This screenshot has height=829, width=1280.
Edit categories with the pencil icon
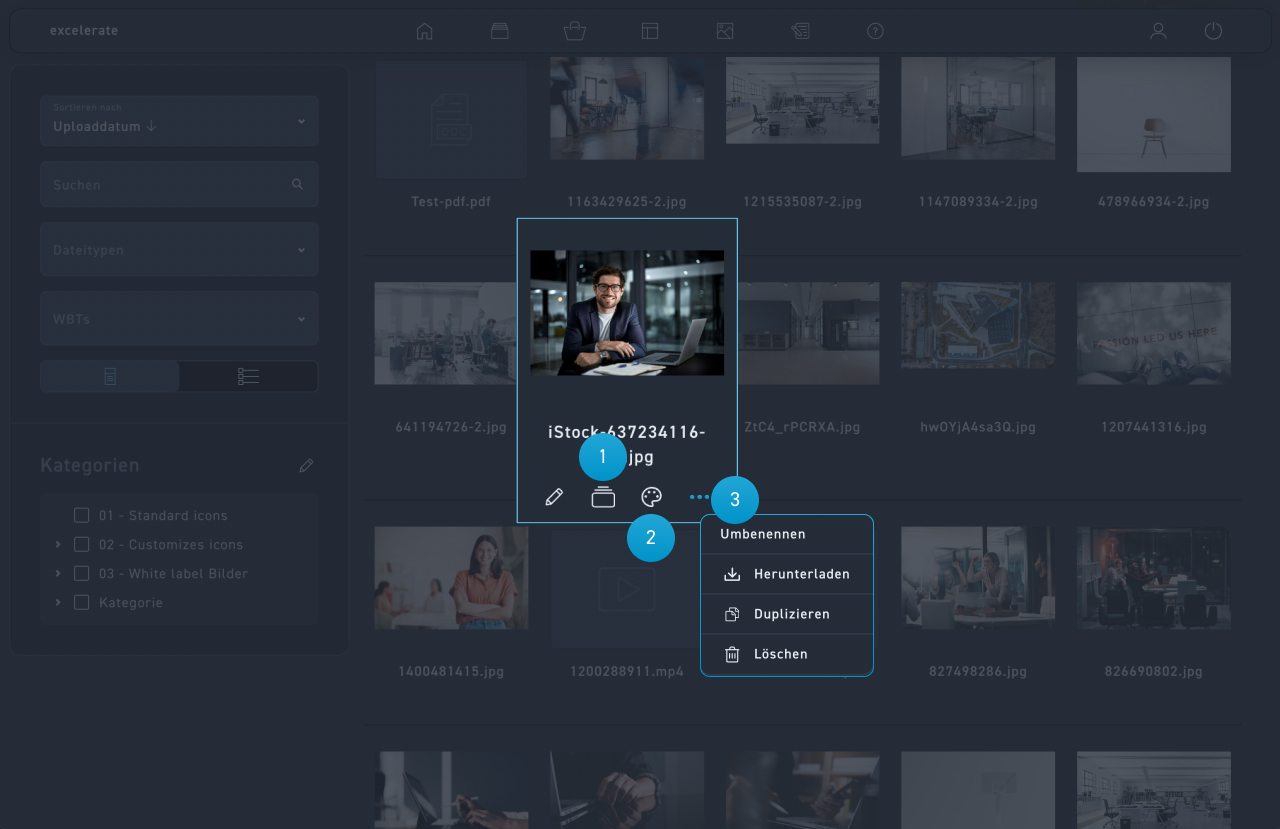(x=306, y=466)
